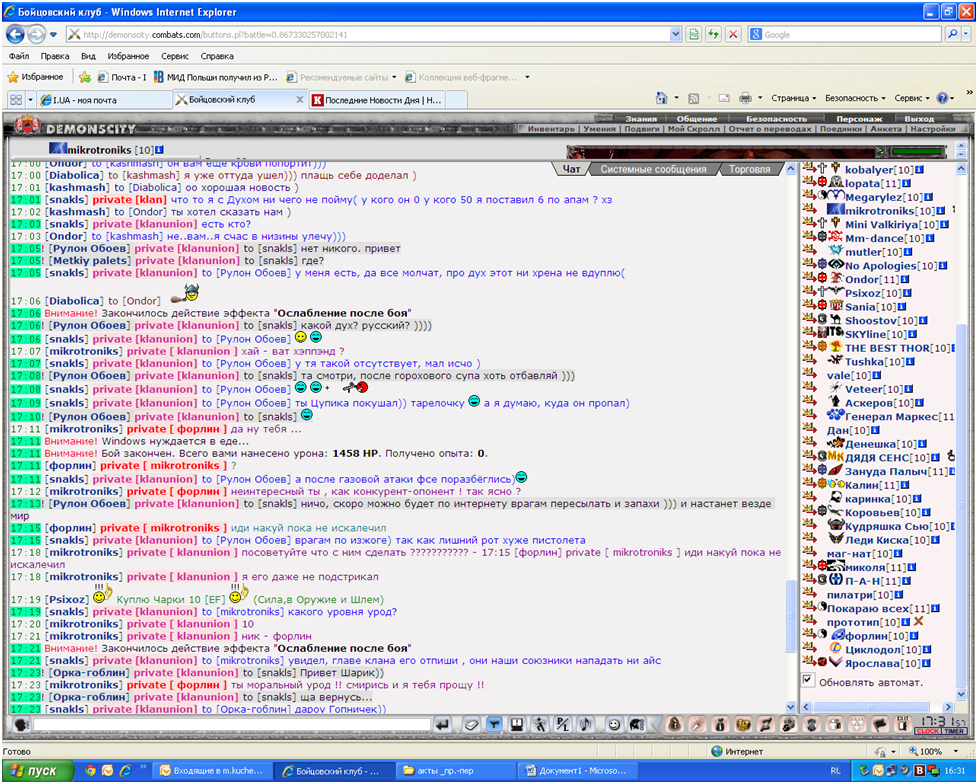This screenshot has width=978, height=784.
Task: Click the Add to Favorites star icon
Action: click(x=85, y=77)
